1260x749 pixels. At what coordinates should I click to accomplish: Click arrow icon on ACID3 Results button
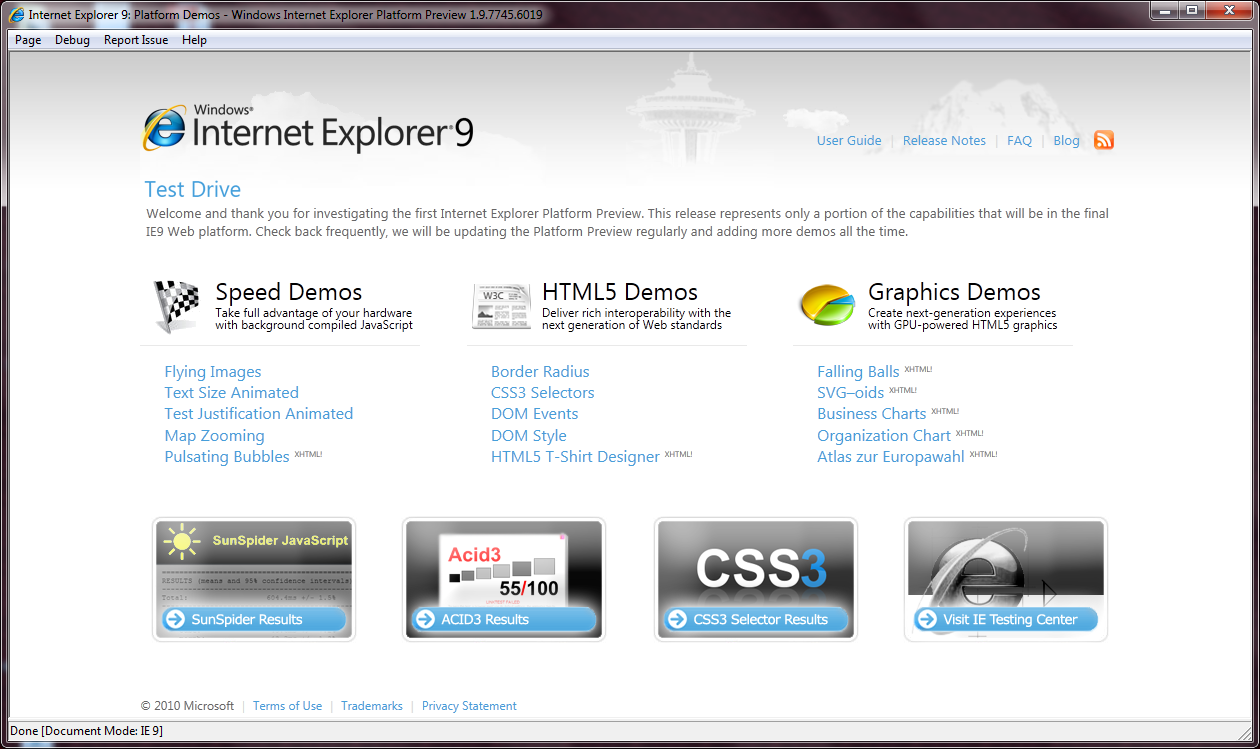tap(426, 619)
